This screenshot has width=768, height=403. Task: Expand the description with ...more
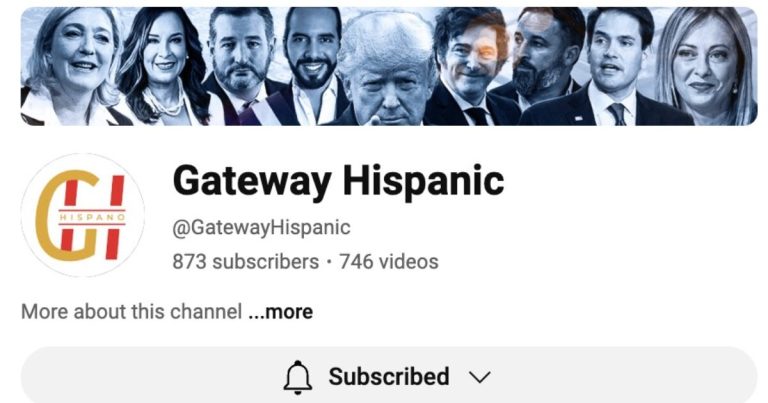pyautogui.click(x=281, y=311)
